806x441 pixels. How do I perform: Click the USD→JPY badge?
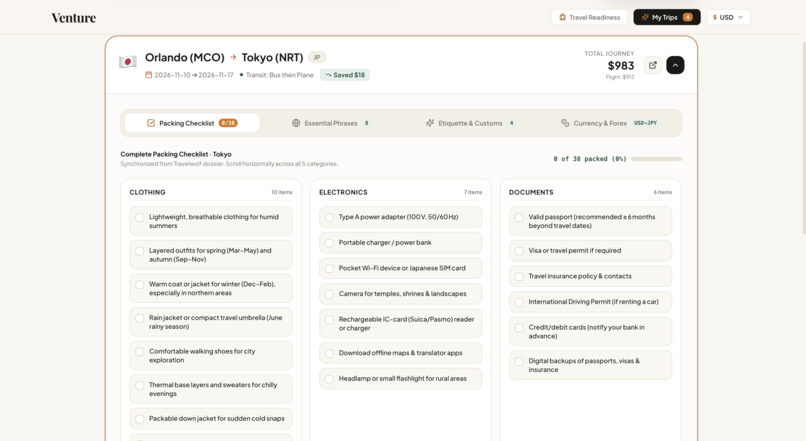(x=646, y=123)
